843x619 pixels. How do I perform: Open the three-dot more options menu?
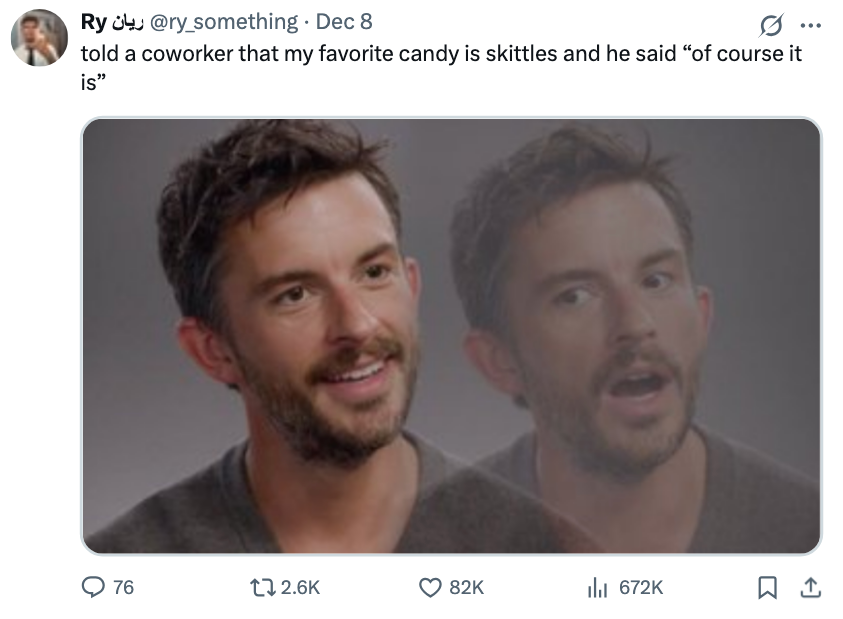click(809, 21)
